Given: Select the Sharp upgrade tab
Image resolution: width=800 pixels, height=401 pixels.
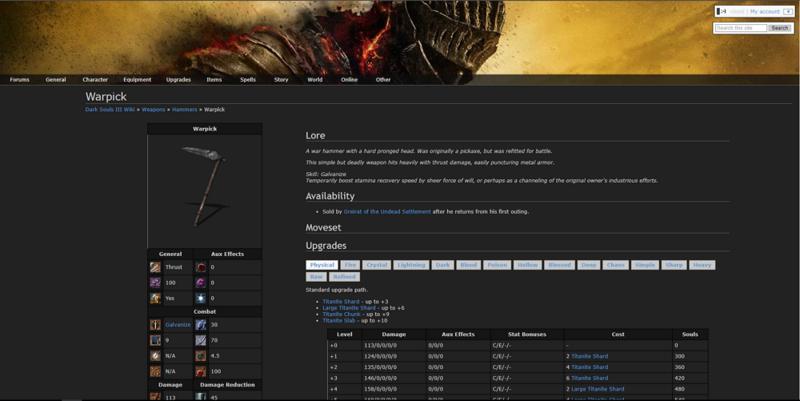Looking at the screenshot, I should tap(674, 265).
